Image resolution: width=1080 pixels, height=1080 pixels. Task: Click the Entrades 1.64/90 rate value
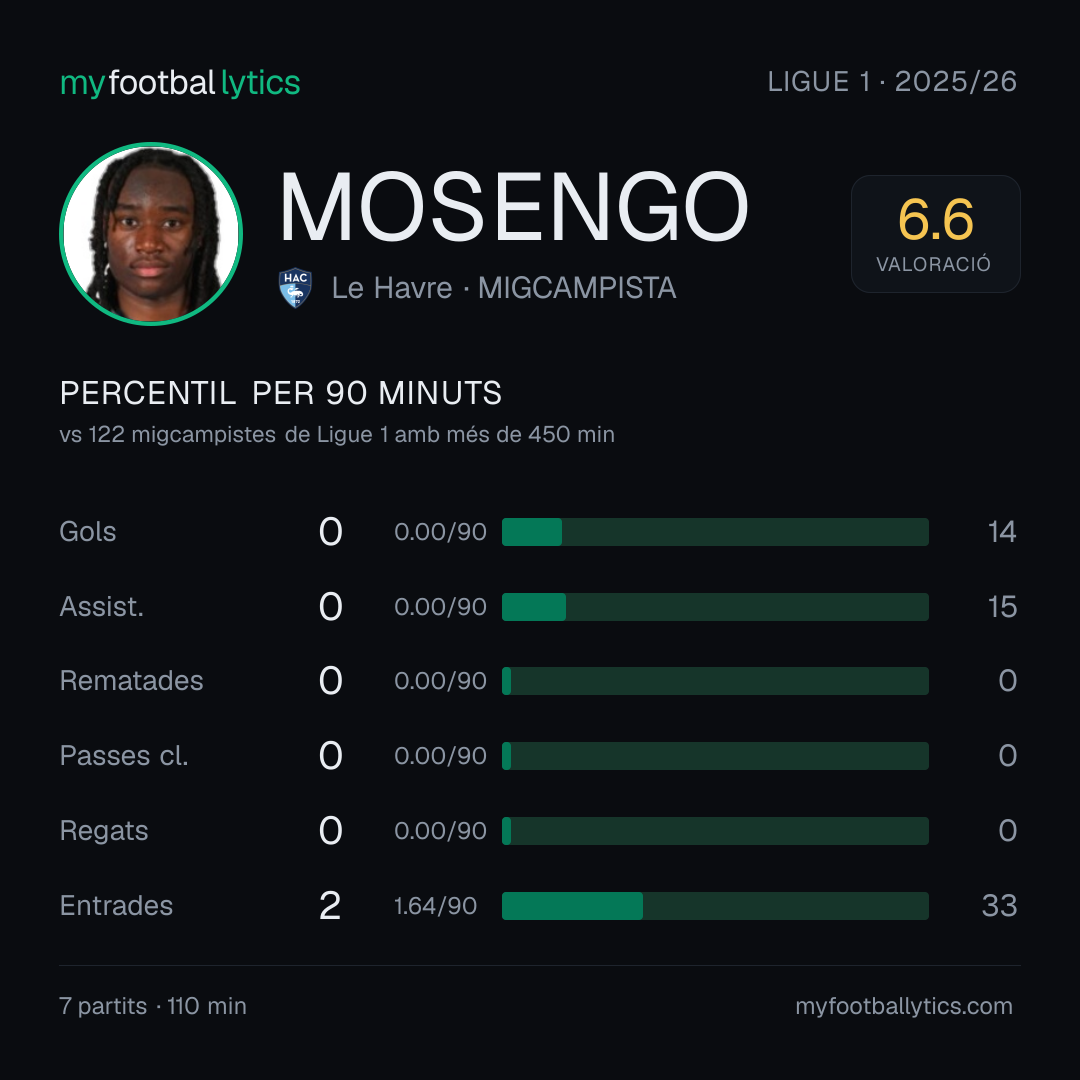click(435, 906)
